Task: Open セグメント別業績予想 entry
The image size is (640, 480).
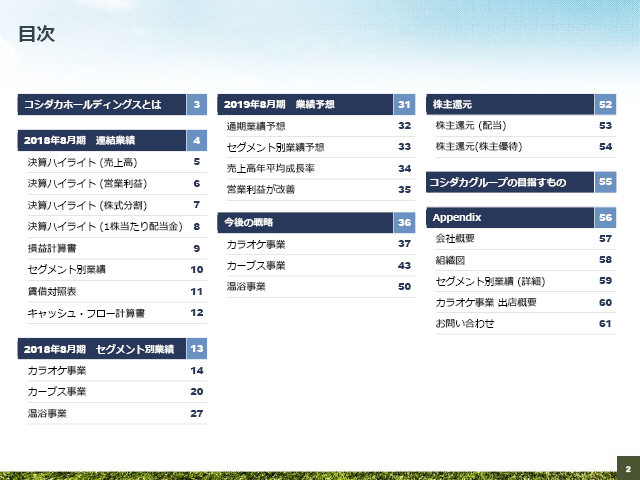Action: [x=321, y=147]
